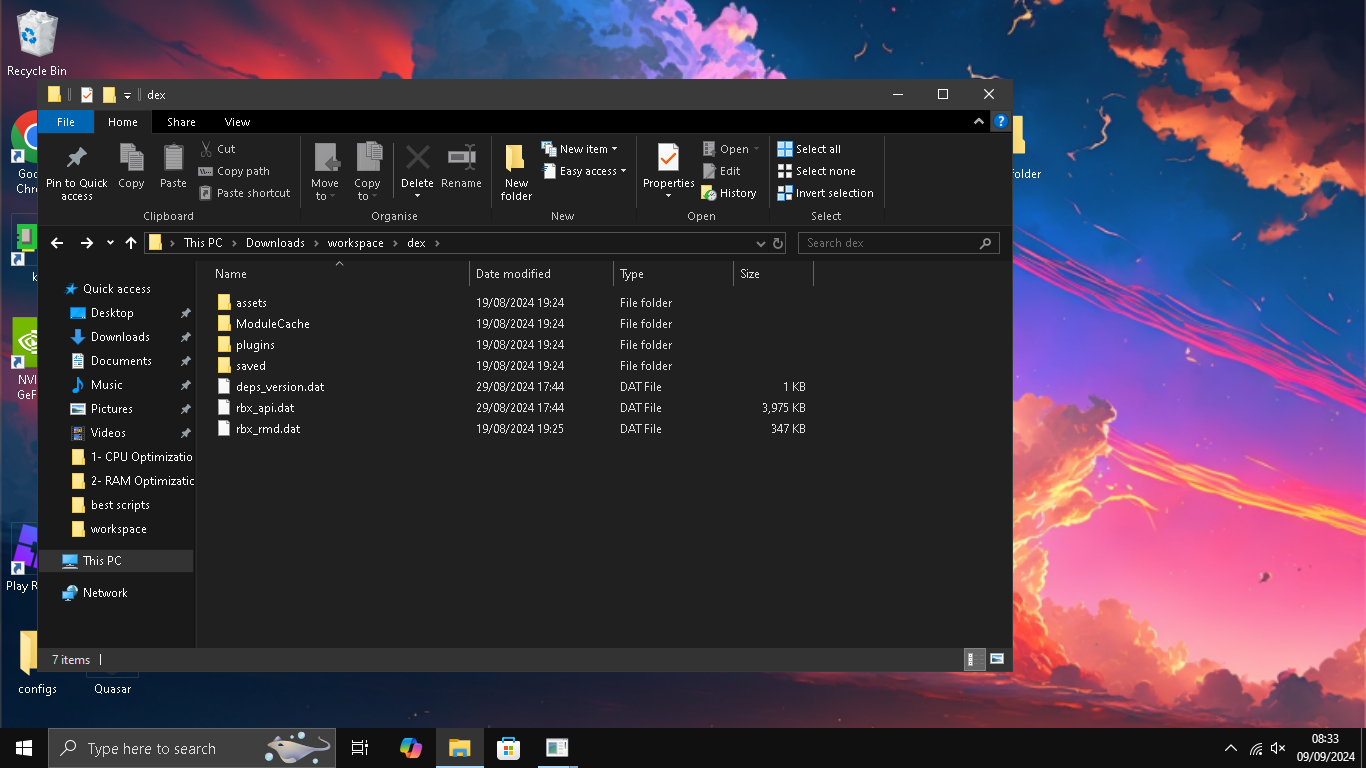This screenshot has height=768, width=1366.
Task: Switch to large icons view in status bar
Action: coord(996,659)
